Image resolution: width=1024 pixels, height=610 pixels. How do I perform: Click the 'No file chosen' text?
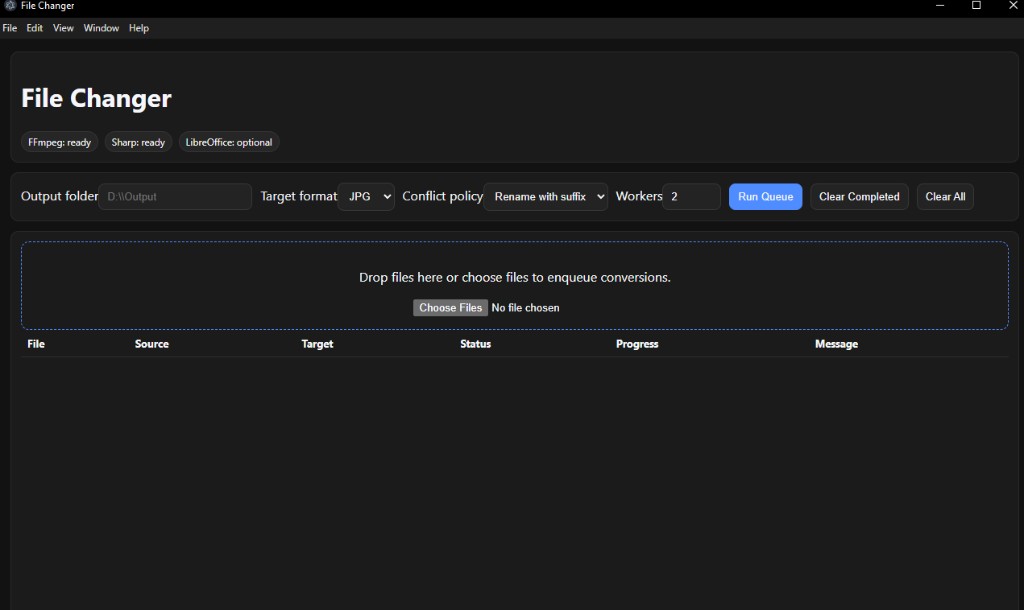(526, 308)
